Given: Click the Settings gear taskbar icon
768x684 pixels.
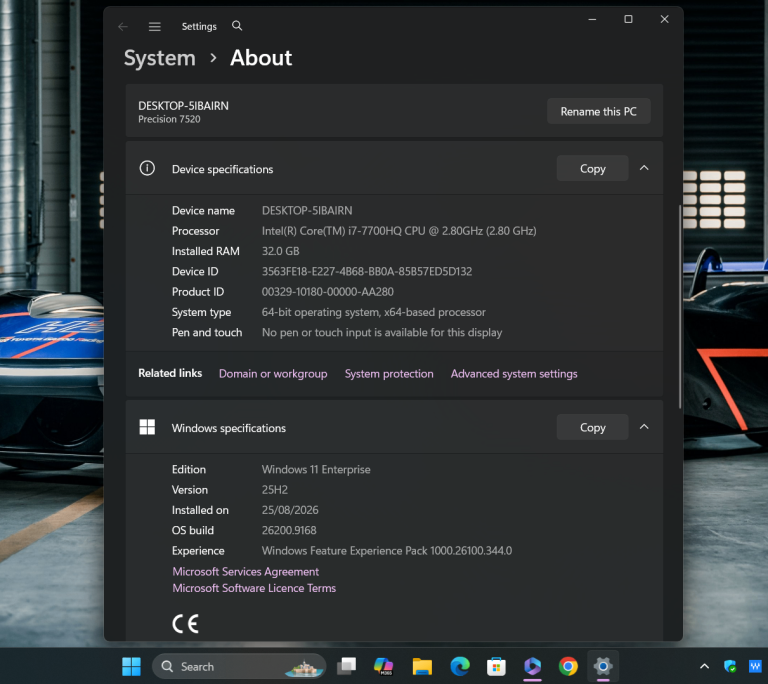Looking at the screenshot, I should pos(603,666).
